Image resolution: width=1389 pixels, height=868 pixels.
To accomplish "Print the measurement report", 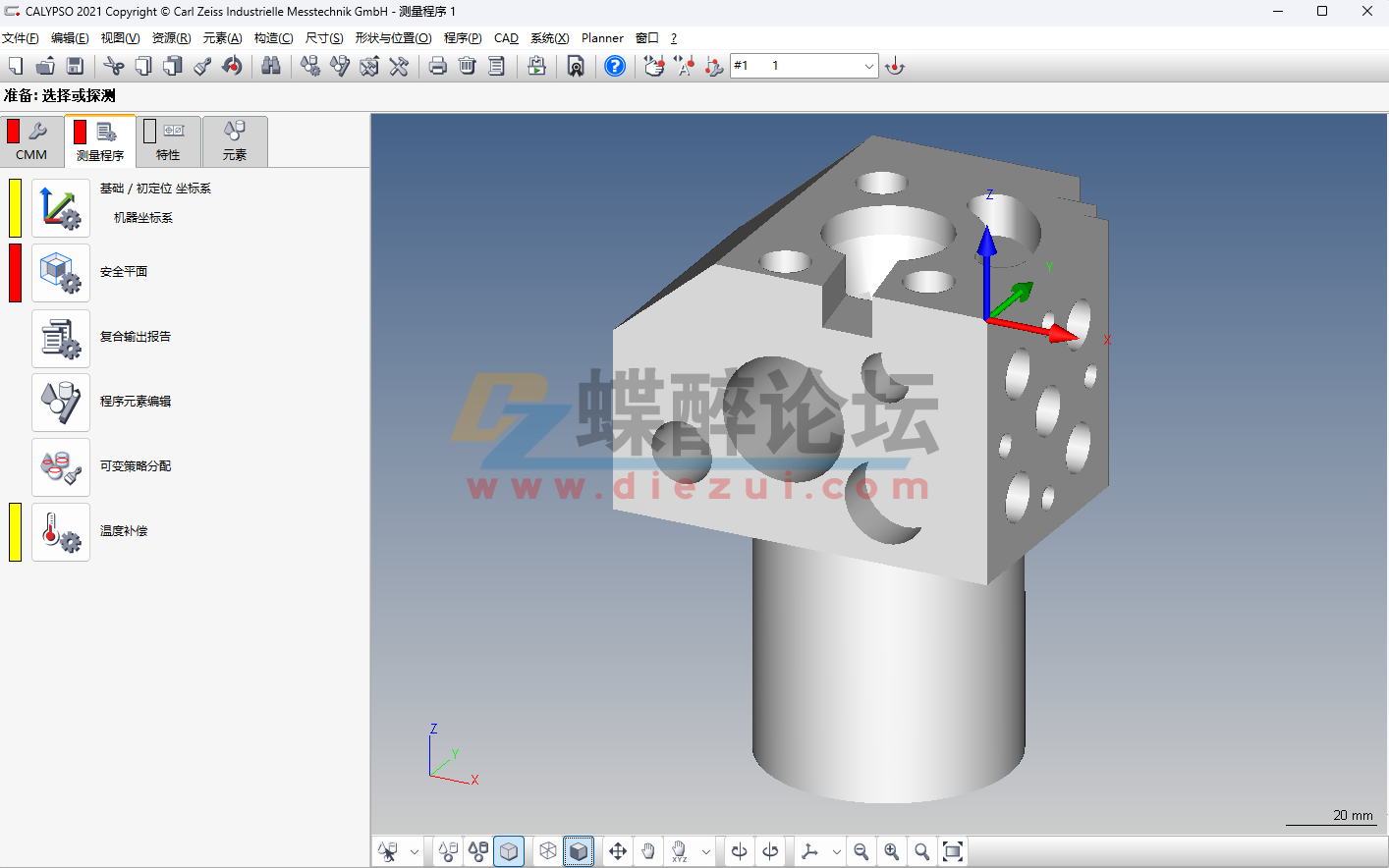I will point(437,66).
